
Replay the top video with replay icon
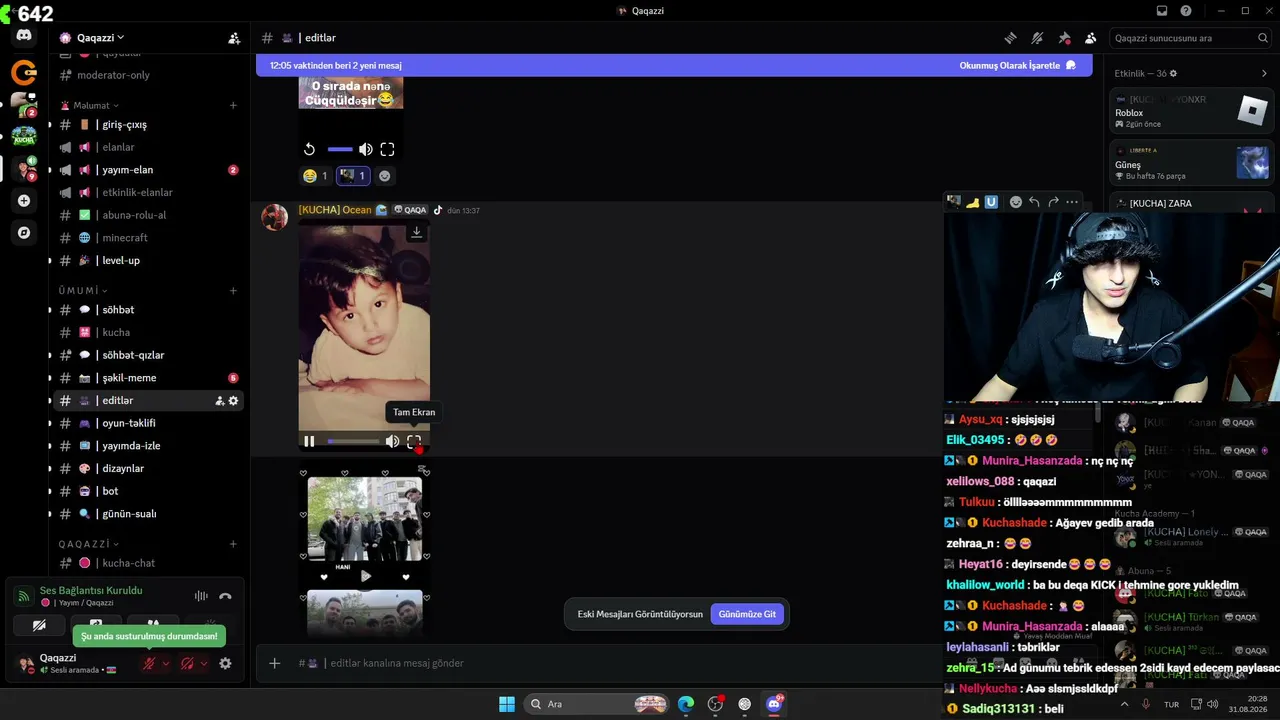point(309,149)
